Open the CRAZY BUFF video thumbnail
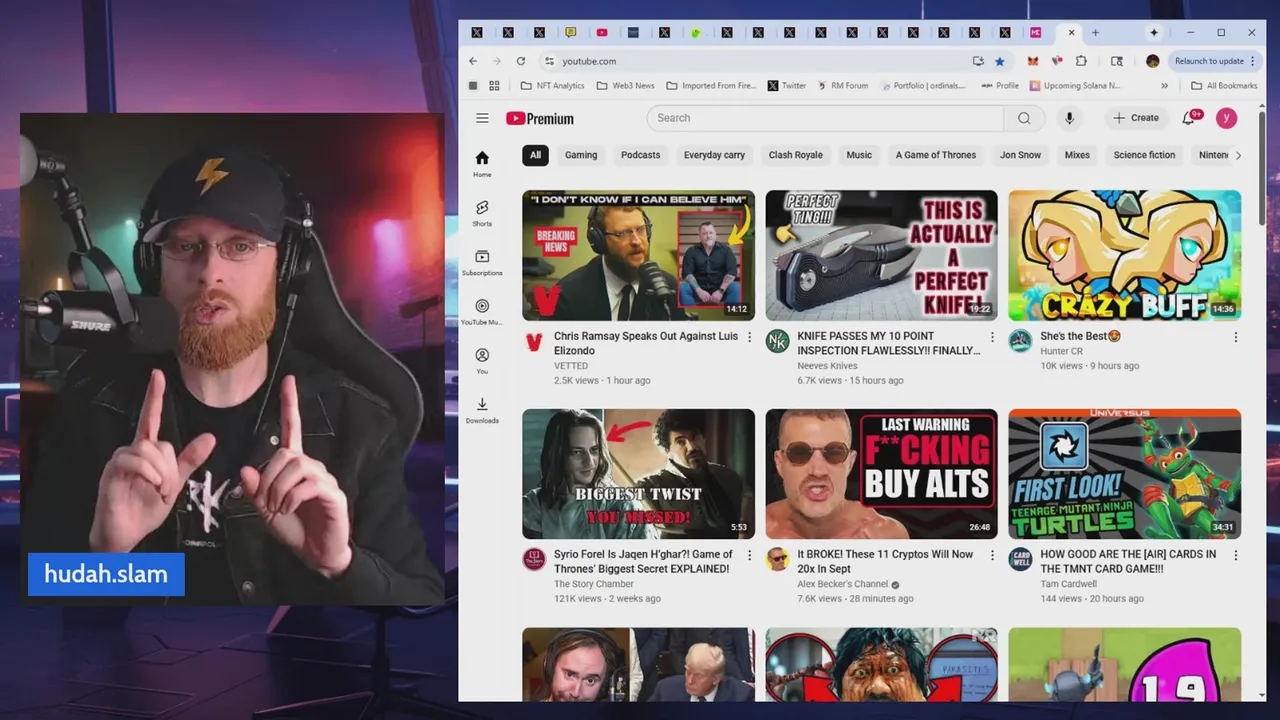Viewport: 1280px width, 720px height. (x=1124, y=255)
